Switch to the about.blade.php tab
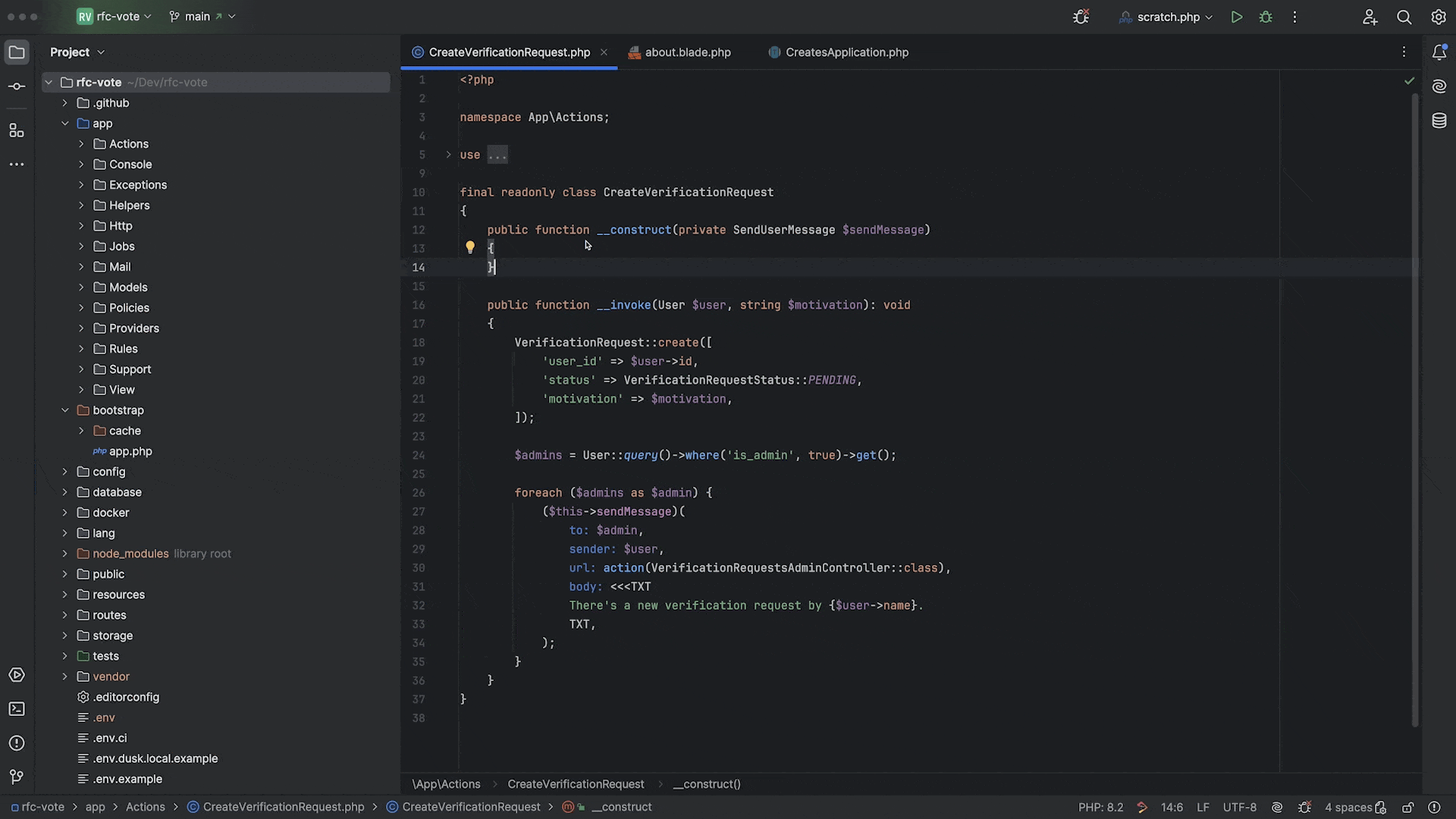1456x819 pixels. point(687,52)
